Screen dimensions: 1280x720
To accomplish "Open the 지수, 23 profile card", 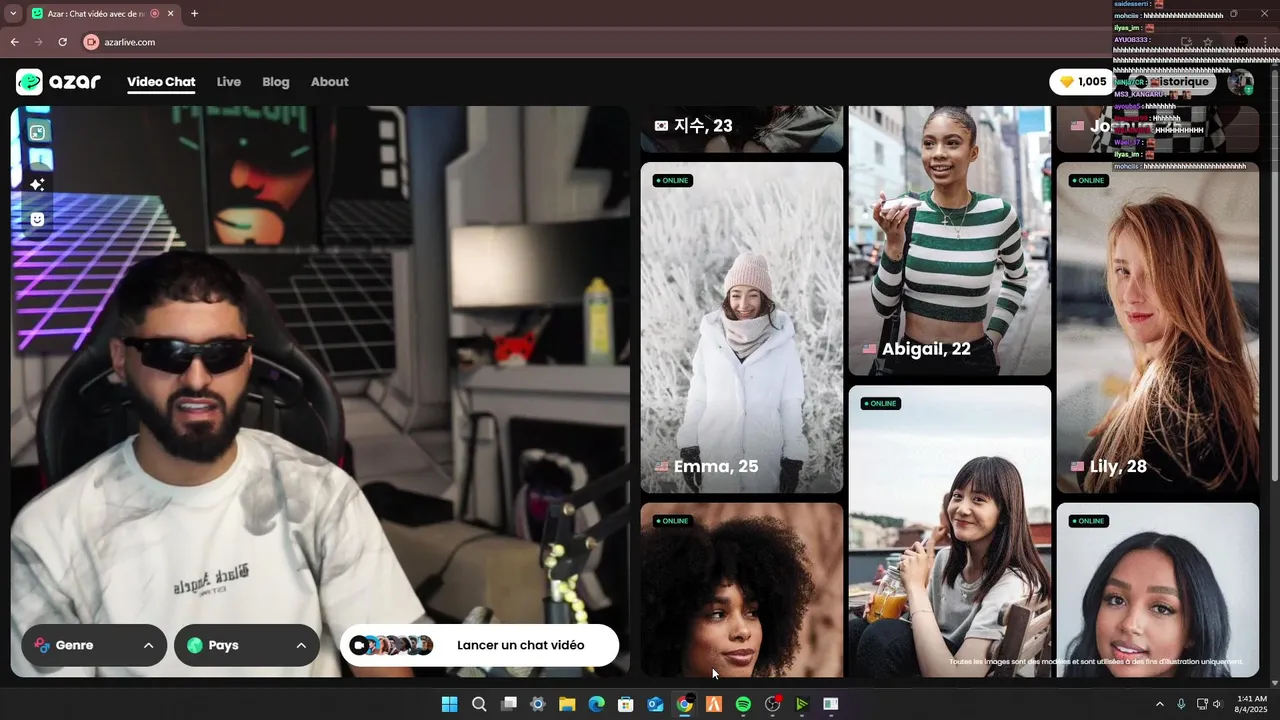I will 742,129.
